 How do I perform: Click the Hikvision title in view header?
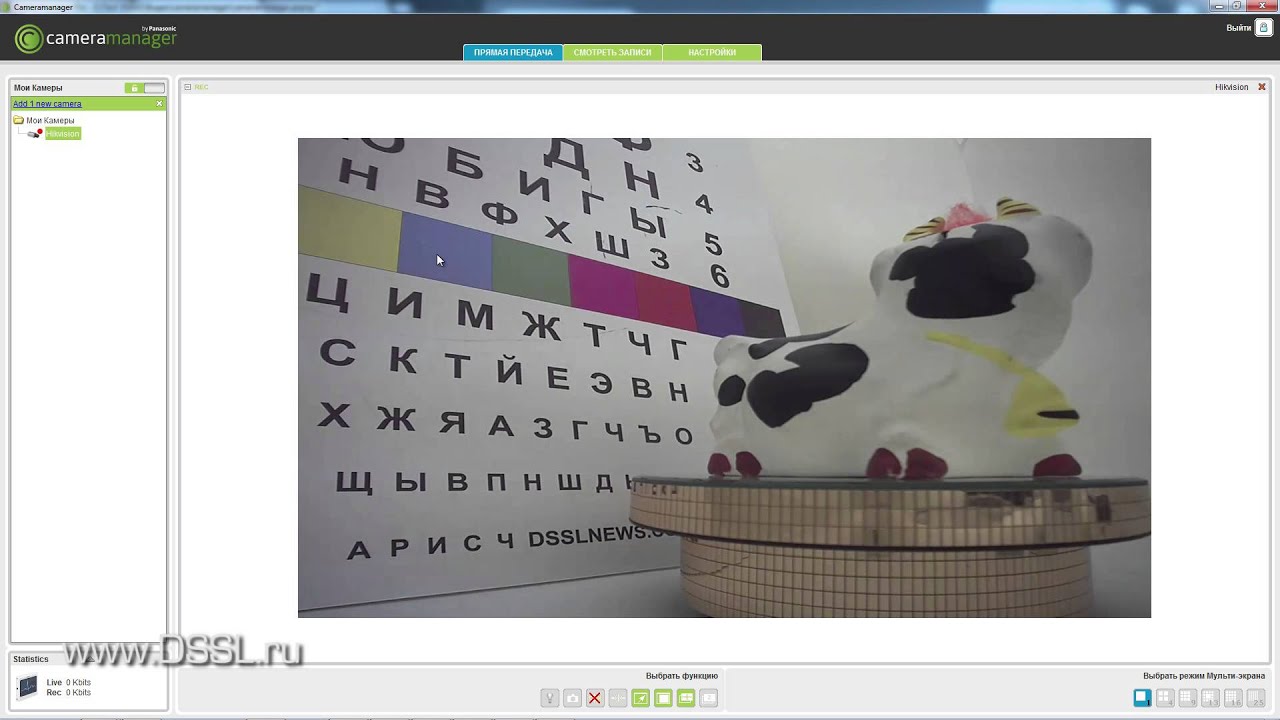tap(1232, 87)
